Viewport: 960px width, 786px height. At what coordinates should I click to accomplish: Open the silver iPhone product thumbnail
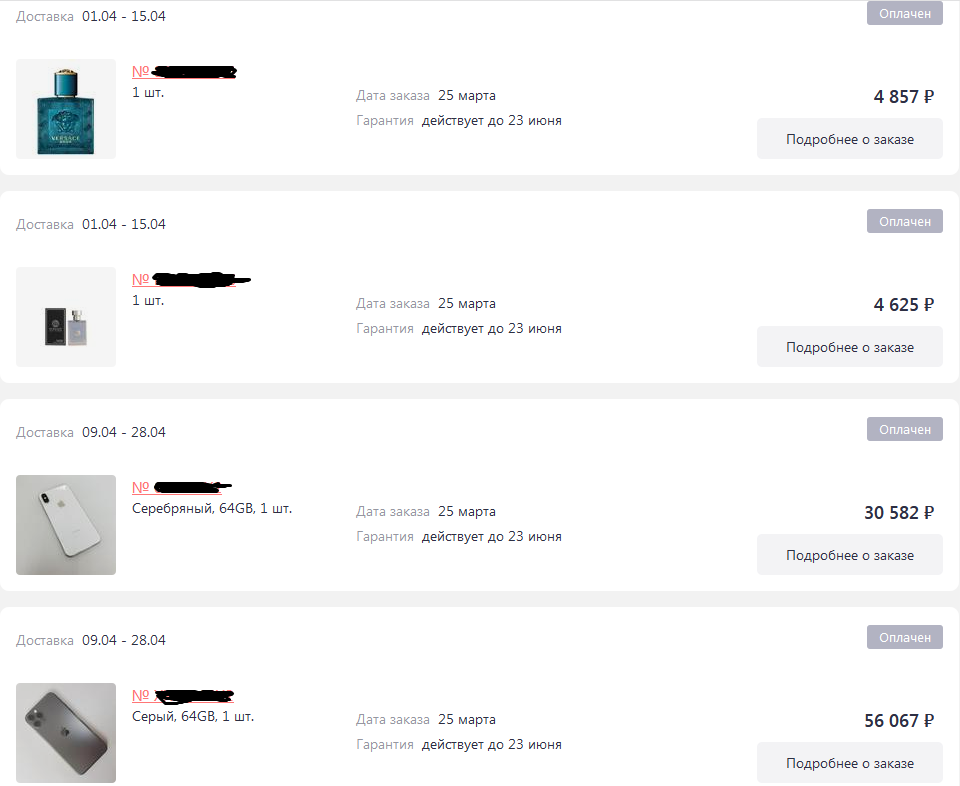tap(66, 525)
